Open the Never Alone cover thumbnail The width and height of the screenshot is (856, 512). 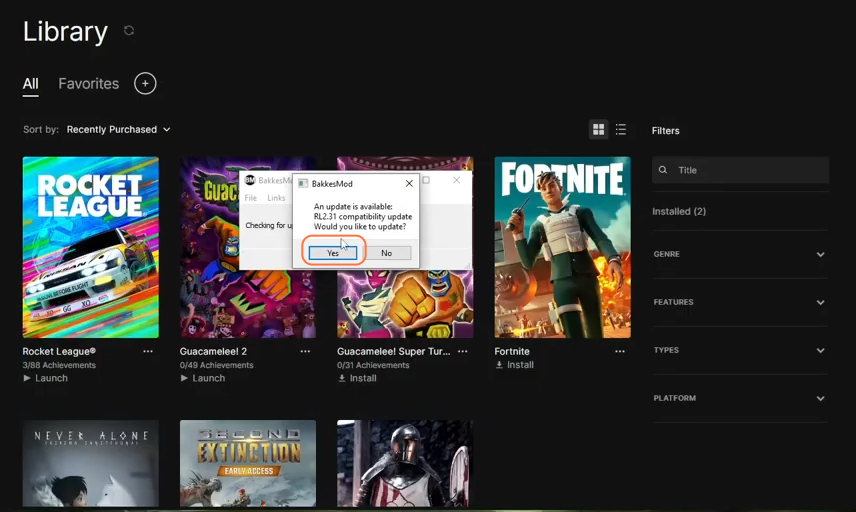(x=91, y=463)
